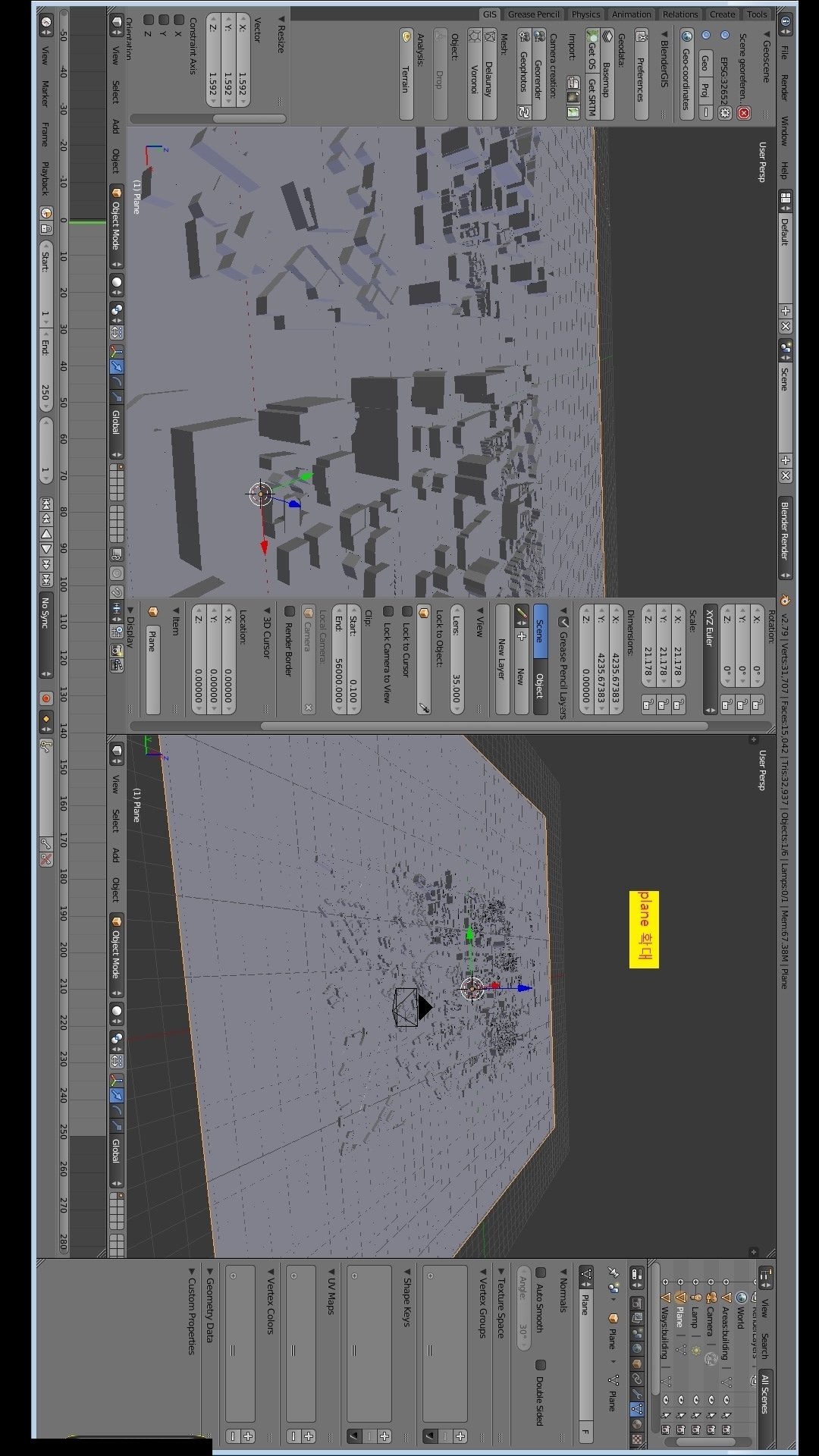The image size is (819, 1456).
Task: Switch to the Animation tab
Action: (632, 14)
